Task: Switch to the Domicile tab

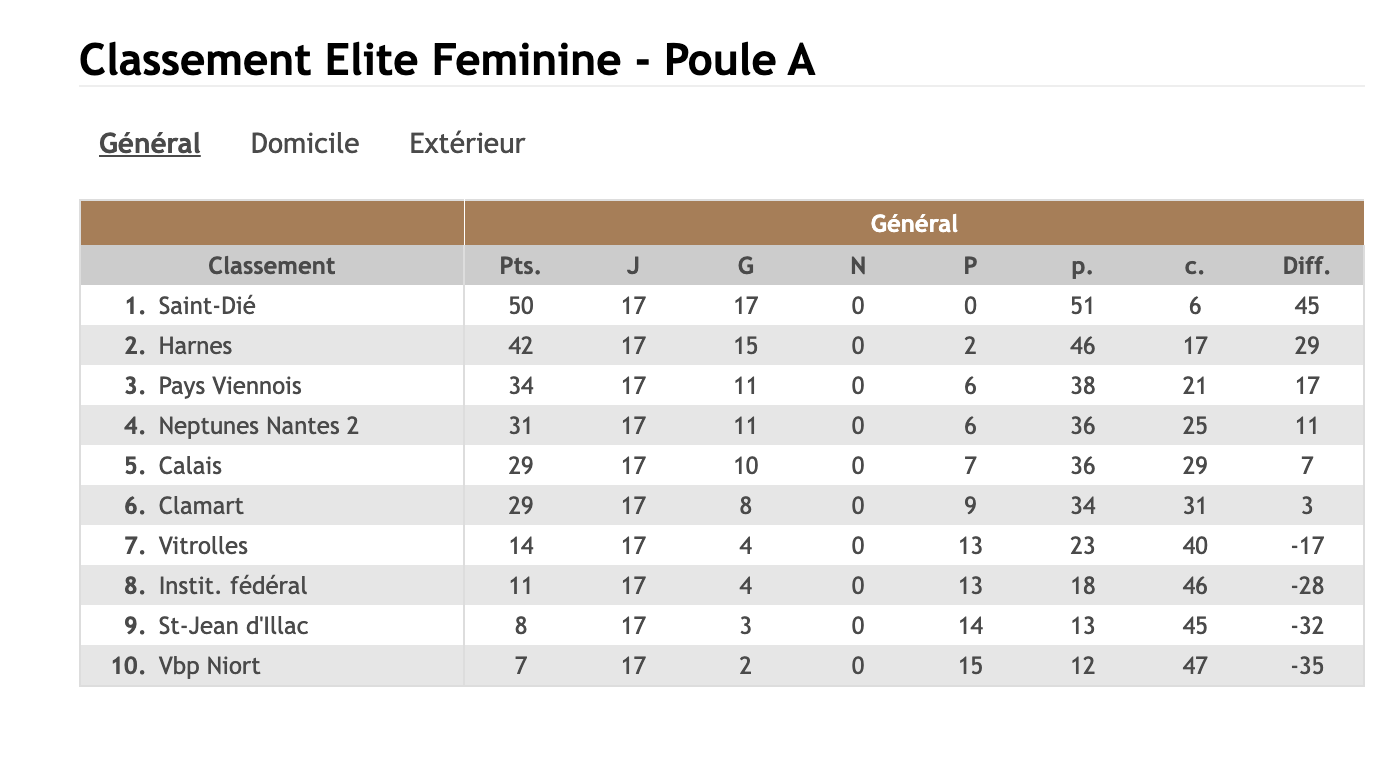Action: pyautogui.click(x=304, y=144)
